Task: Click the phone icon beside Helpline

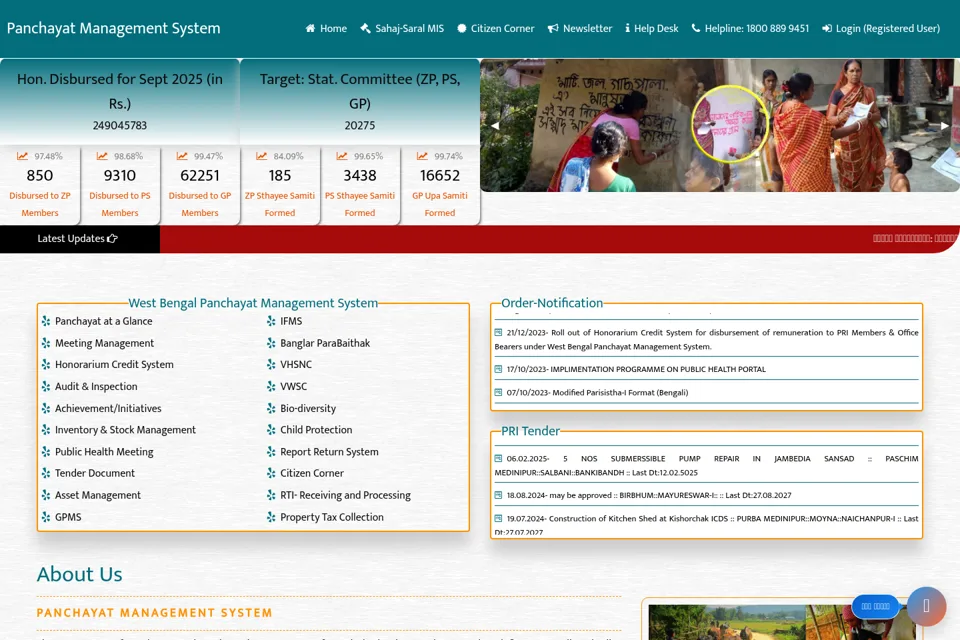Action: (696, 28)
